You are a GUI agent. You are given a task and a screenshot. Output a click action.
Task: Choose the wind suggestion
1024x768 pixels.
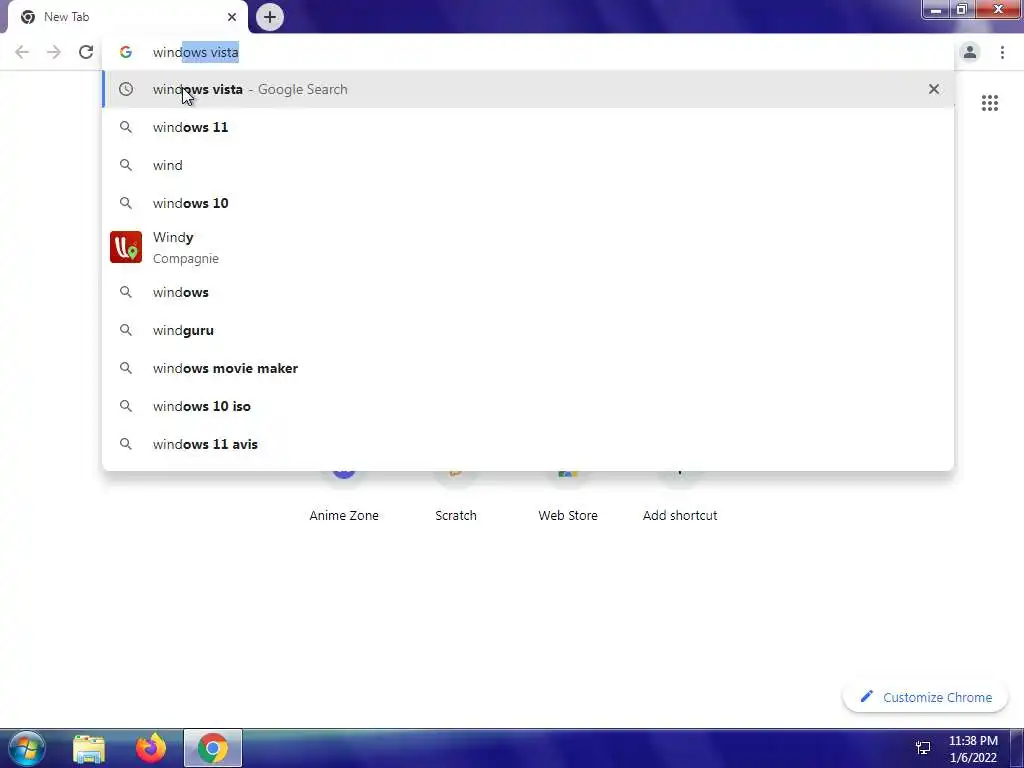[528, 165]
